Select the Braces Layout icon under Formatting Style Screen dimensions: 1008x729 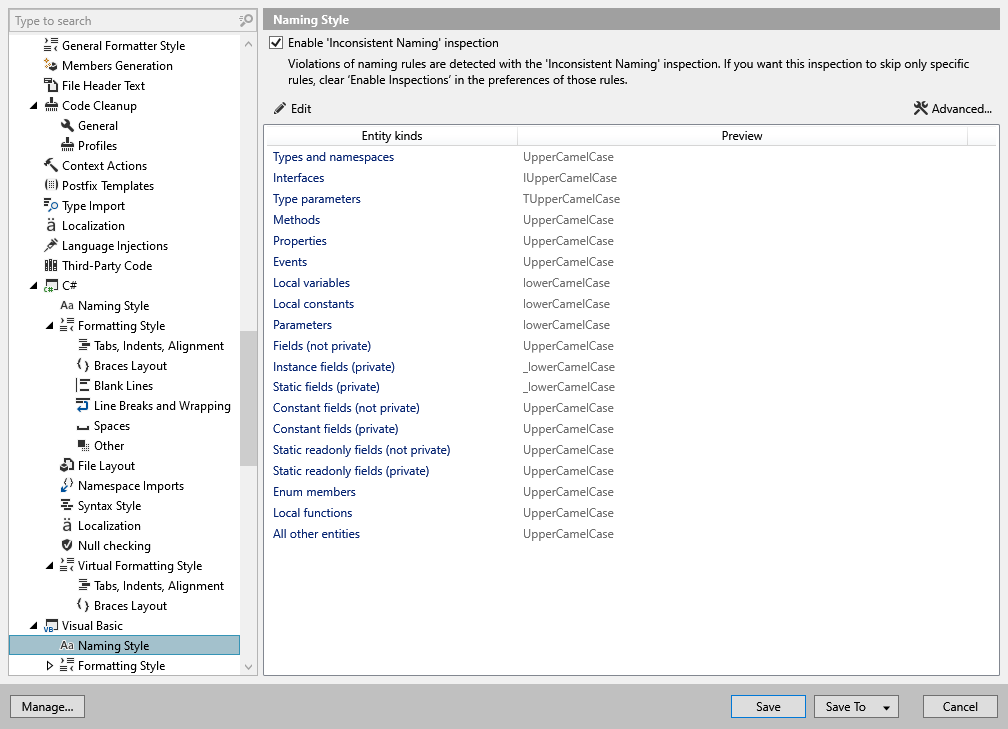pyautogui.click(x=85, y=365)
